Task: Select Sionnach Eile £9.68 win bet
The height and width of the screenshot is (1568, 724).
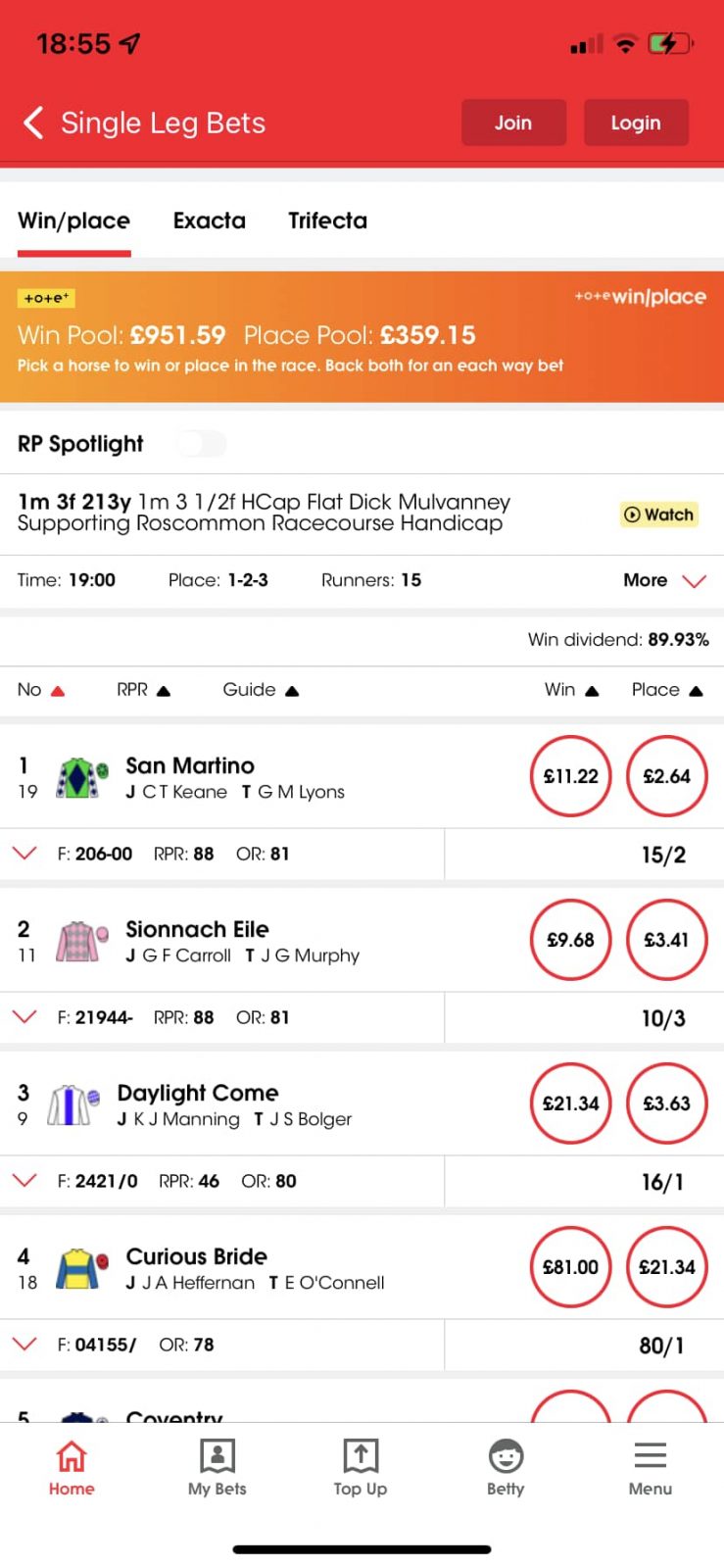Action: 570,940
